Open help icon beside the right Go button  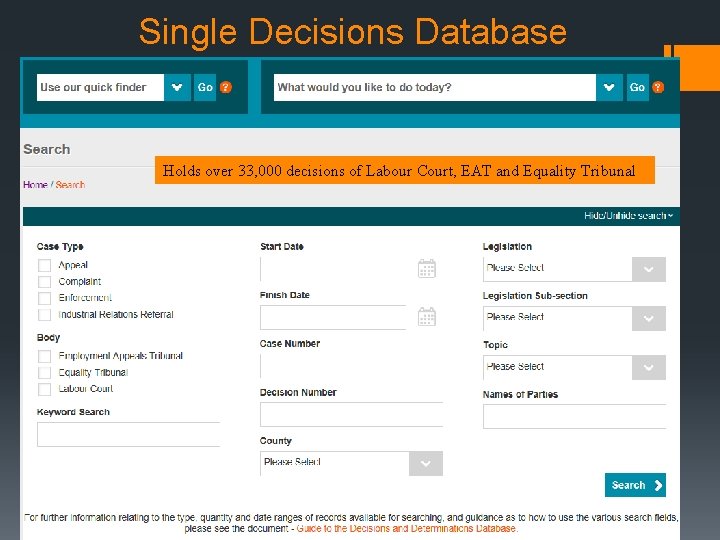(x=658, y=87)
